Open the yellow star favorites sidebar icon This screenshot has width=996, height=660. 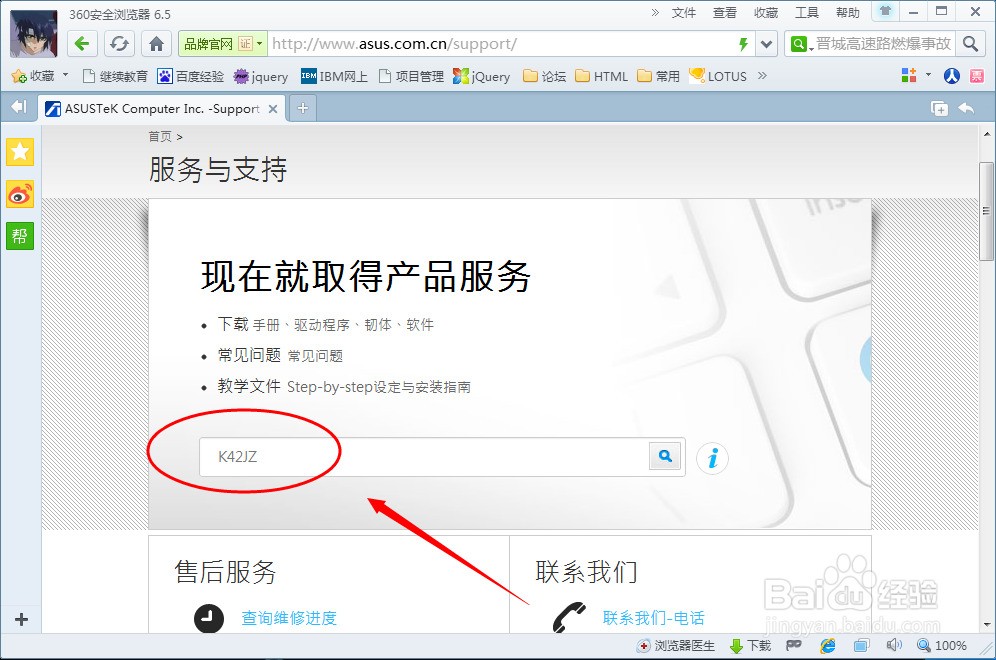point(20,152)
